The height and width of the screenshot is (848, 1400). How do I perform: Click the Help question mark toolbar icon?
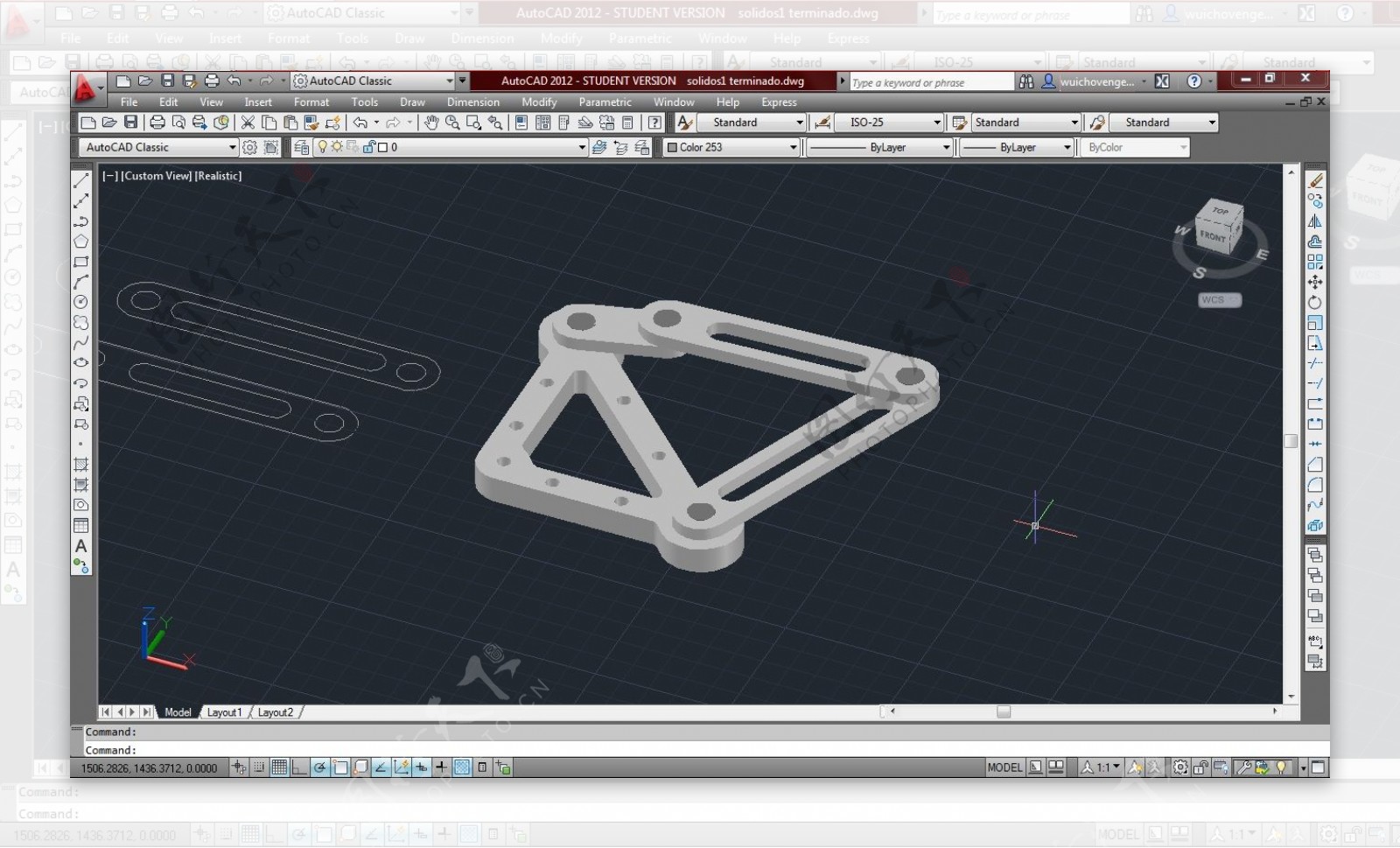654,123
